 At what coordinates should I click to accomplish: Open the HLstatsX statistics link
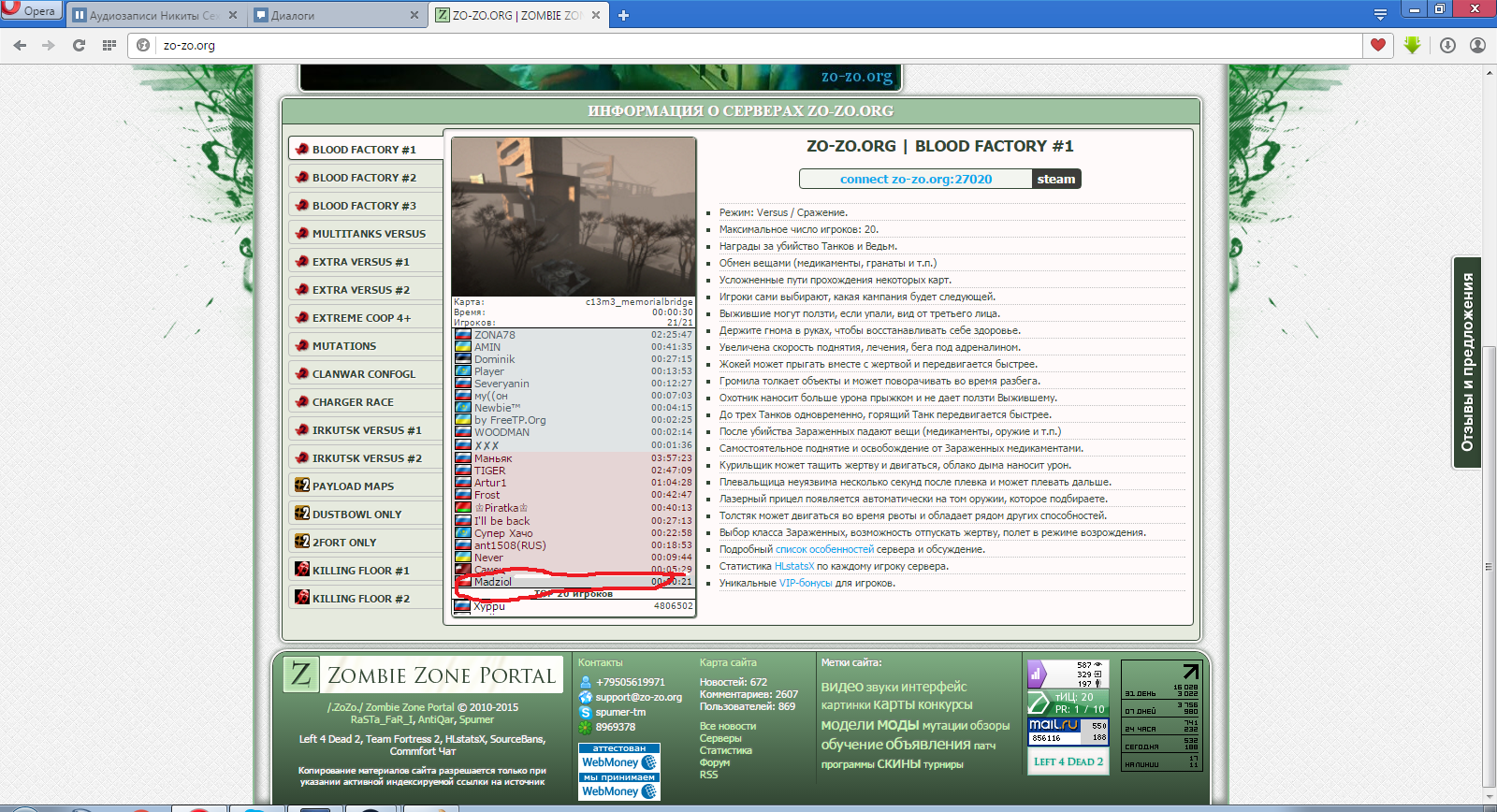coord(794,566)
